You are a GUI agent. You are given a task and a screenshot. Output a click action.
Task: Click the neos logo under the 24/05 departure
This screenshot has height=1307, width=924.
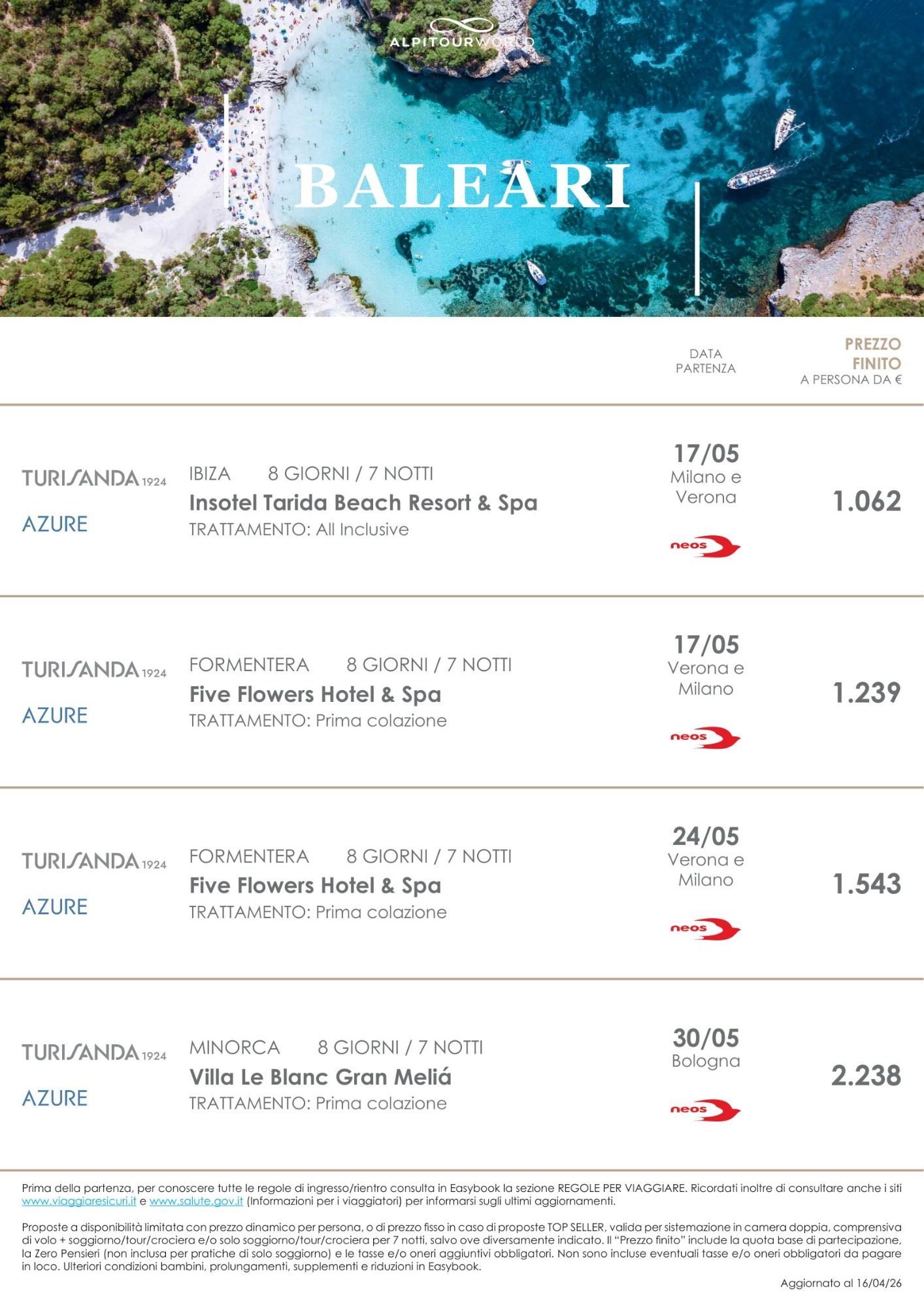[705, 929]
